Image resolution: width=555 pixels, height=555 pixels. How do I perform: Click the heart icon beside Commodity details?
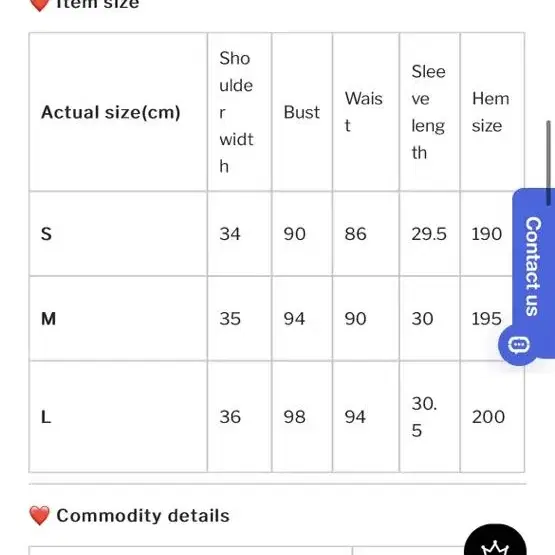[x=39, y=515]
